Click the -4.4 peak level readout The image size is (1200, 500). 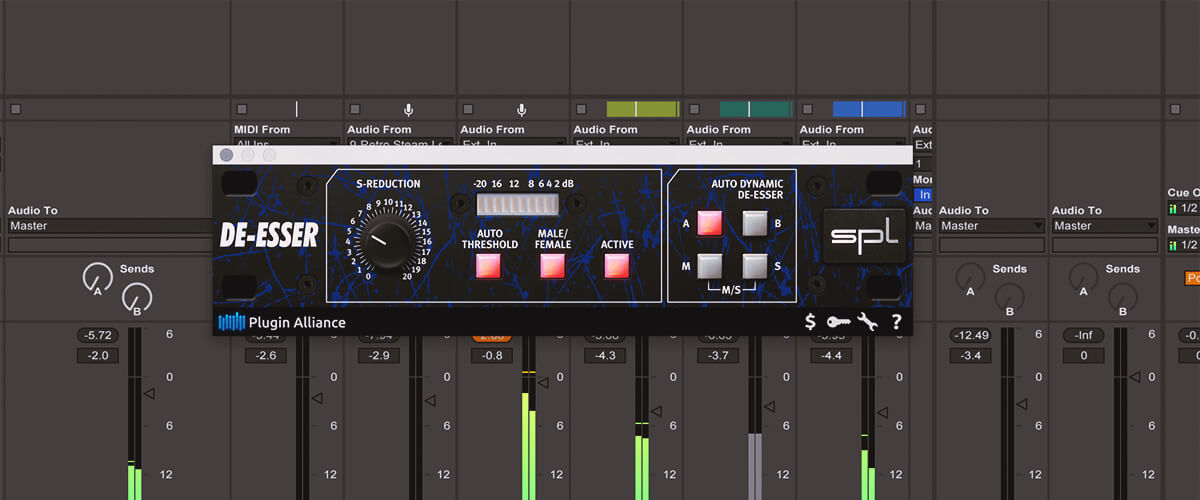(x=831, y=355)
